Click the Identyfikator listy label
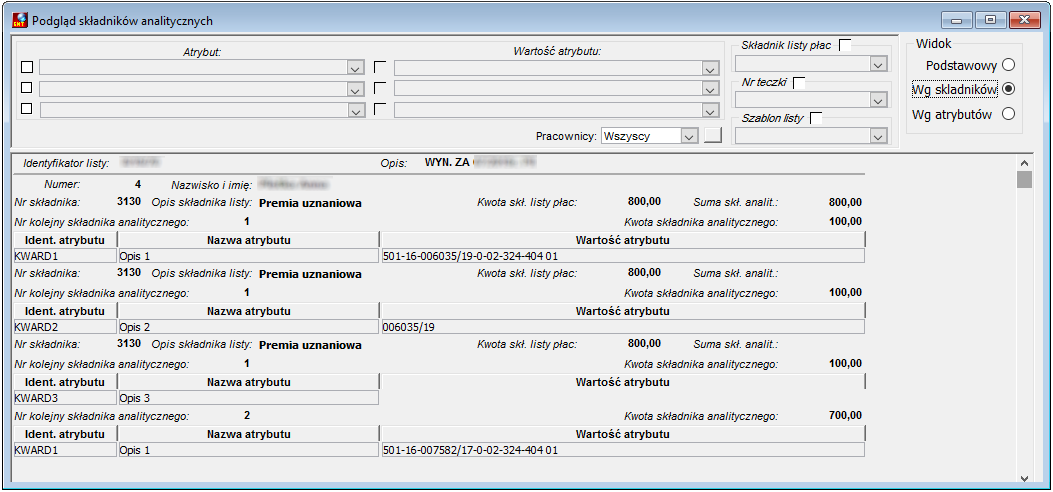The image size is (1053, 492). (66, 163)
